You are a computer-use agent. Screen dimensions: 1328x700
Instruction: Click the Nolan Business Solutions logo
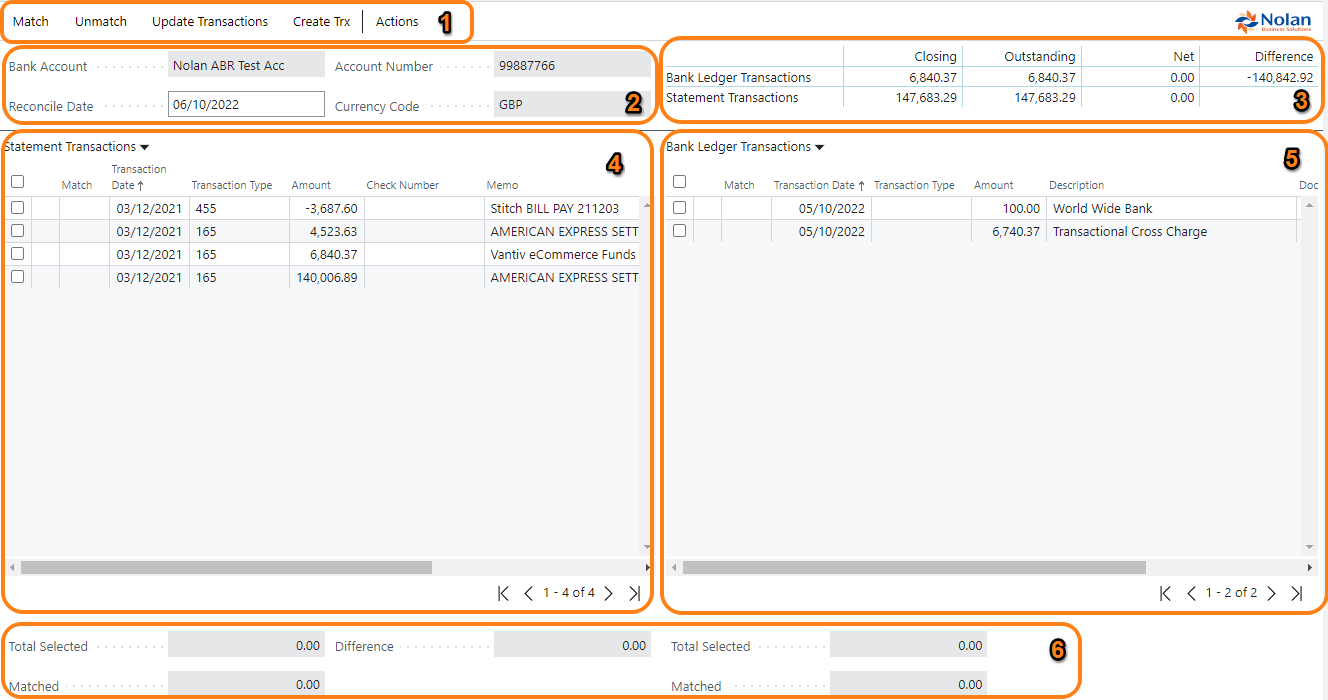coord(1272,21)
